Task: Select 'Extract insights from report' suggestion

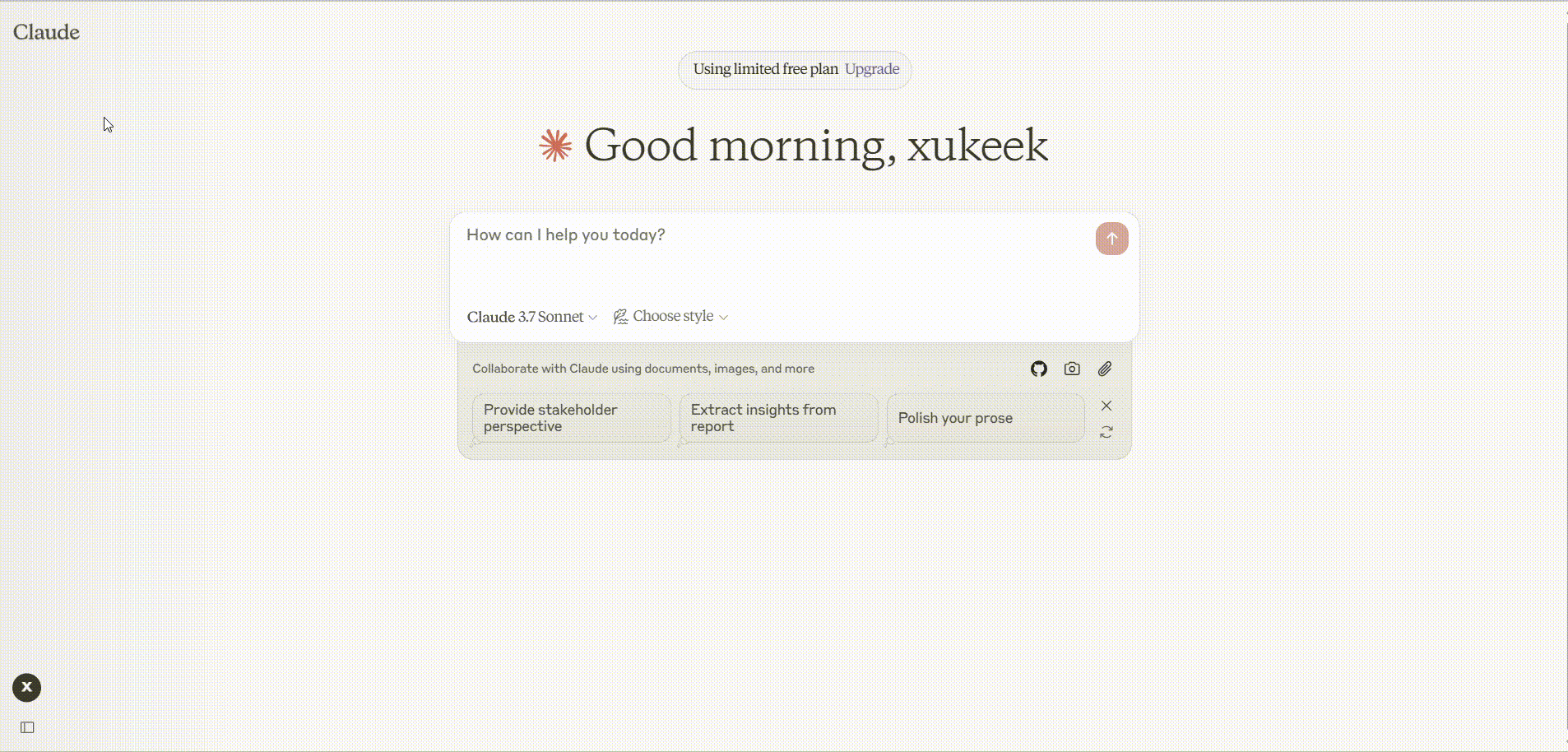Action: pyautogui.click(x=779, y=418)
